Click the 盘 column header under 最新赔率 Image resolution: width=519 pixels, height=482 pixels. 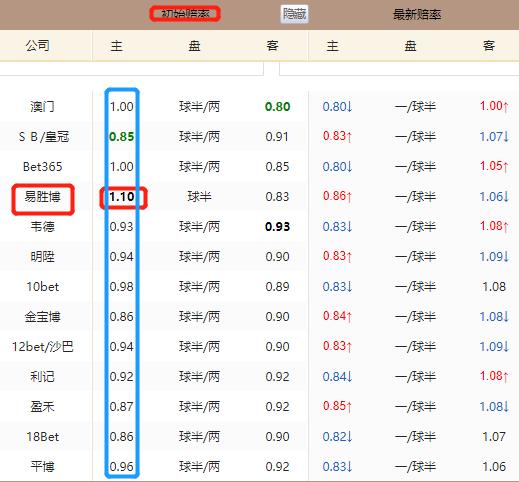click(x=410, y=46)
